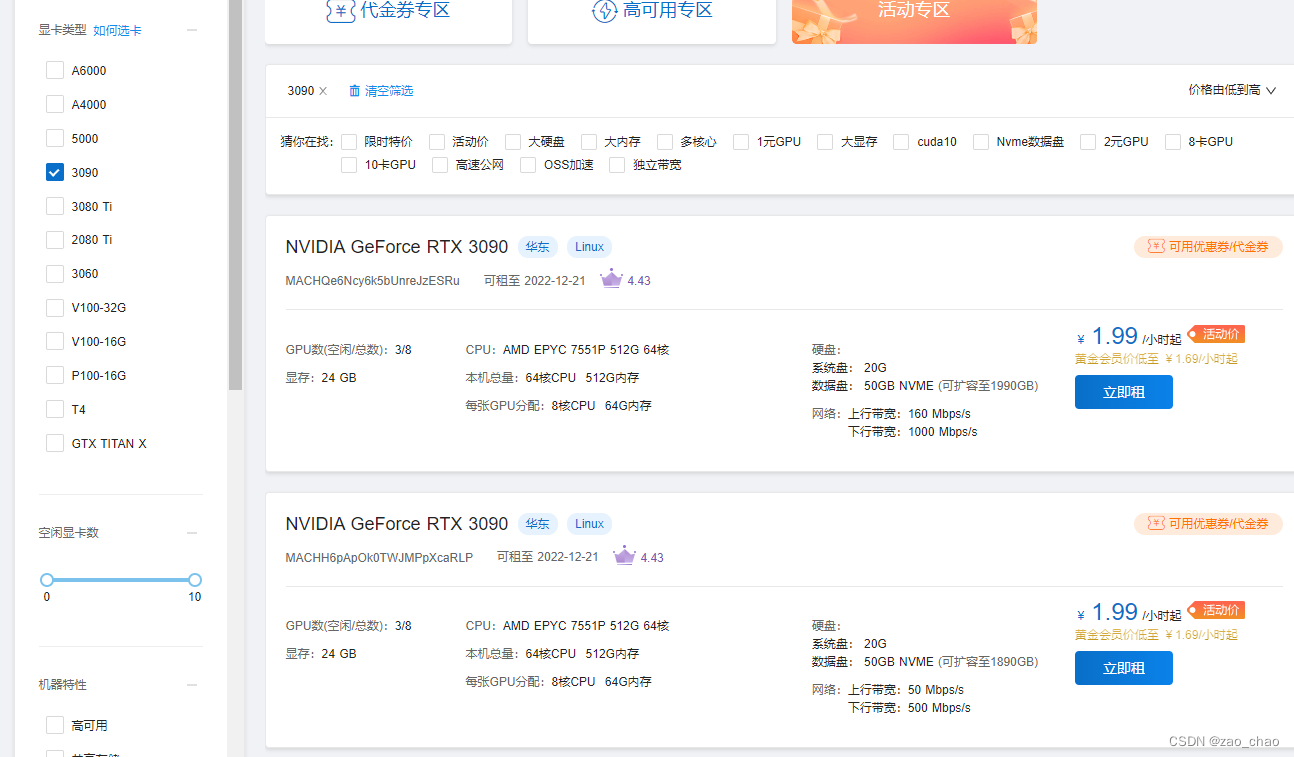The height and width of the screenshot is (757, 1294).
Task: Enable the Nvme数据盘 quick filter
Action: coord(981,142)
